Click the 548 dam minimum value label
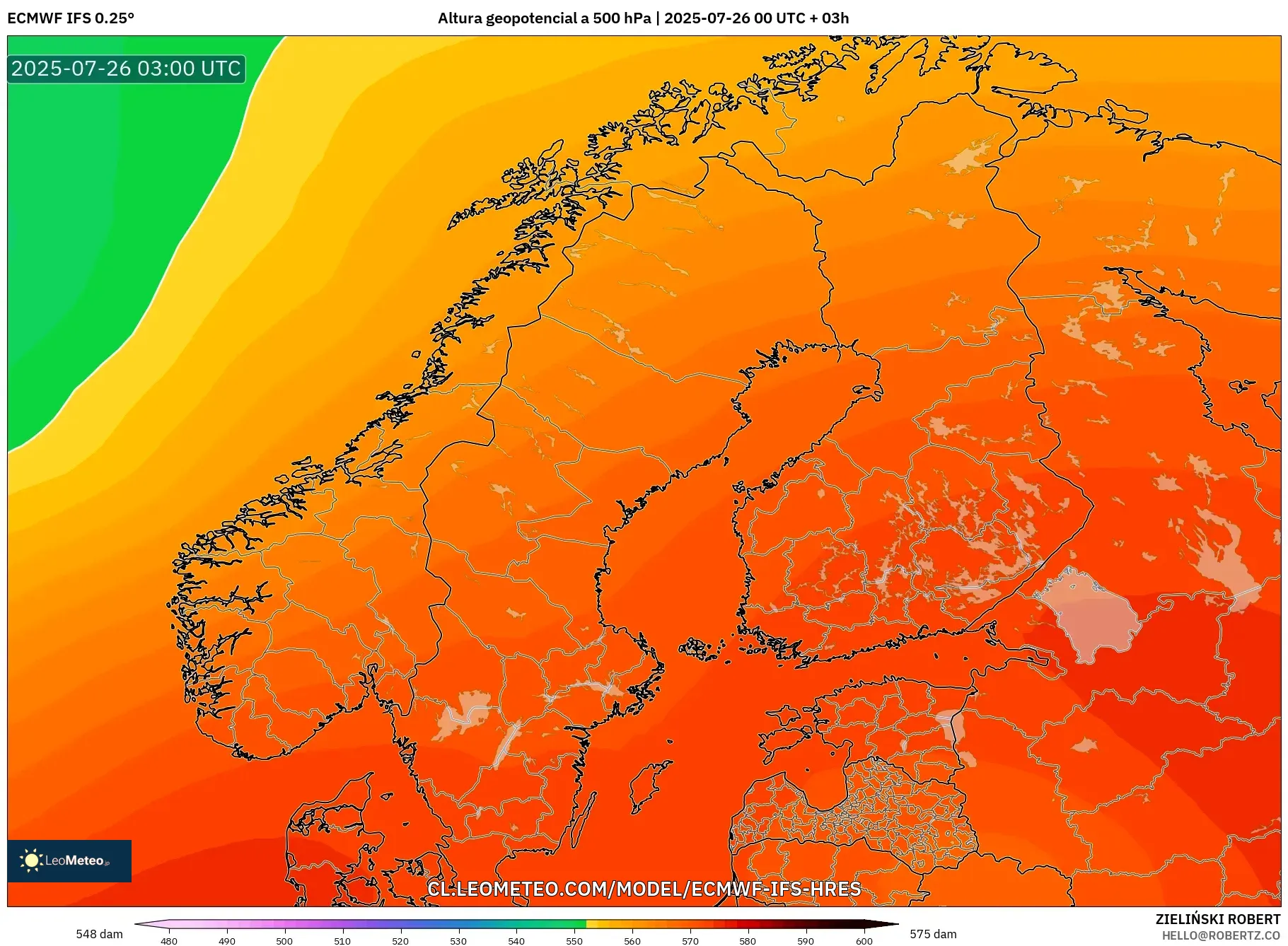This screenshot has width=1288, height=946. pyautogui.click(x=99, y=934)
